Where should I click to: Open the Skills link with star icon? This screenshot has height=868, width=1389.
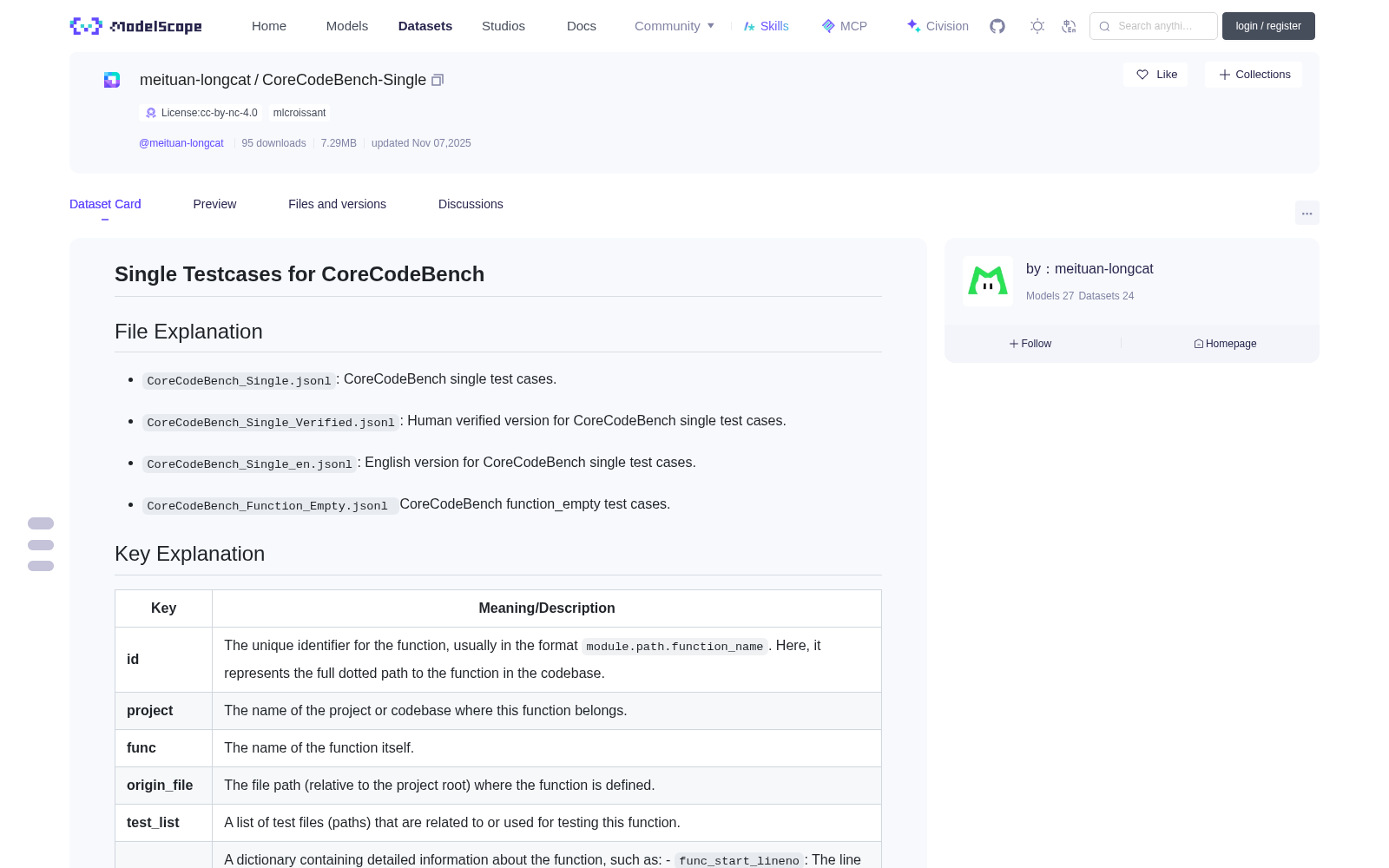766,26
